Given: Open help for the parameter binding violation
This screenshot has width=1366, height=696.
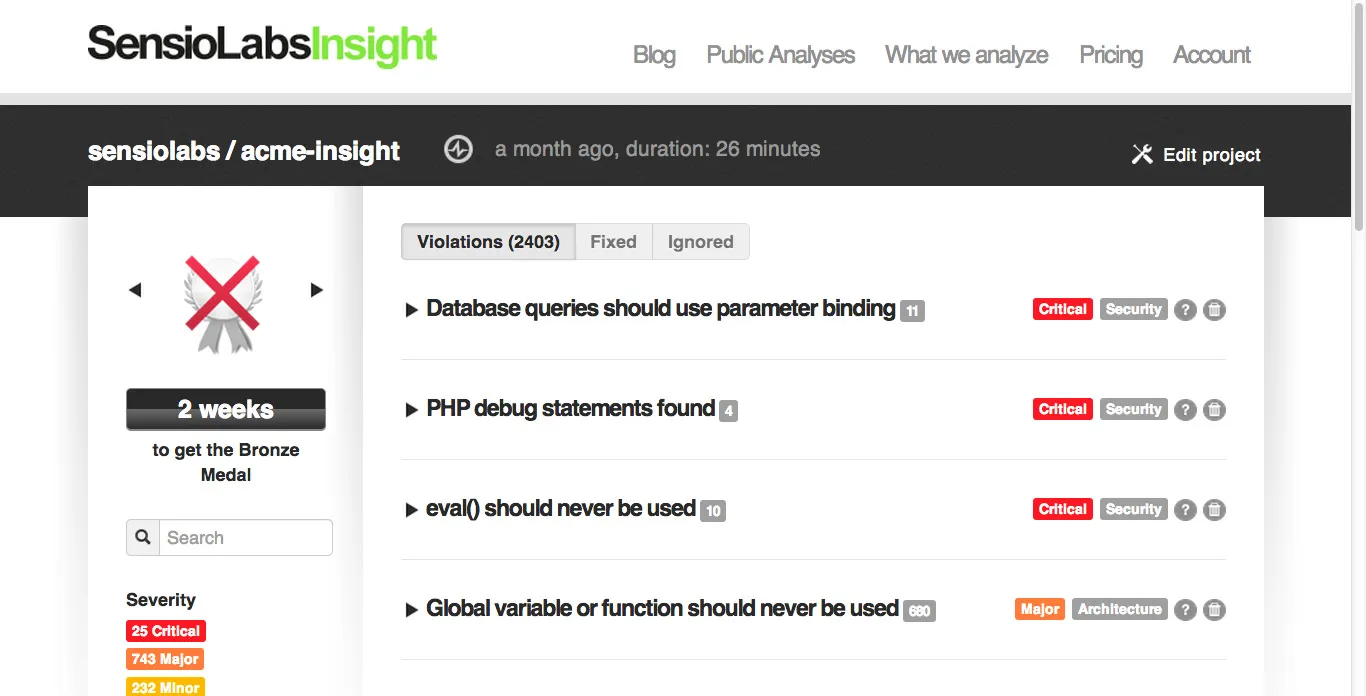Looking at the screenshot, I should (1185, 310).
